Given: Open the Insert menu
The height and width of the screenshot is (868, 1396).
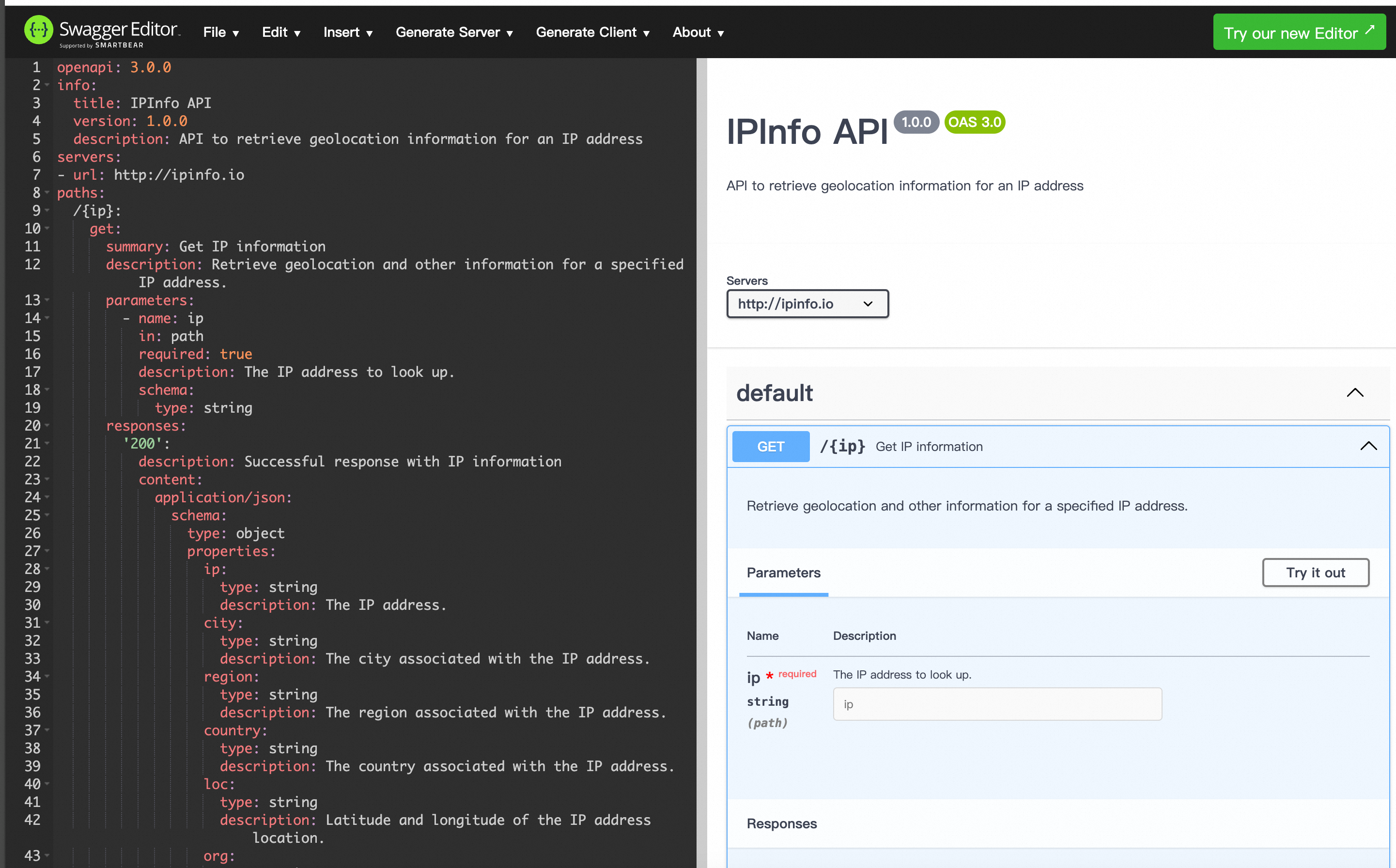Looking at the screenshot, I should pyautogui.click(x=348, y=33).
